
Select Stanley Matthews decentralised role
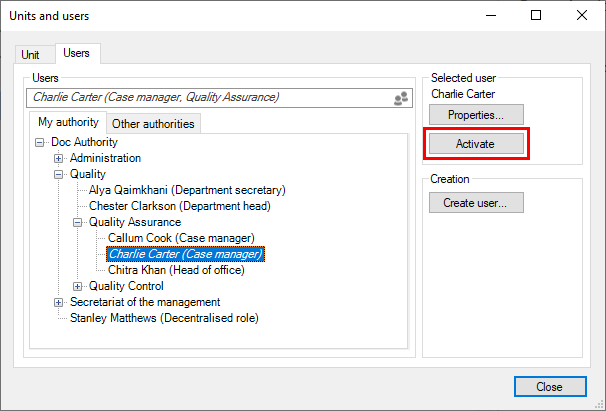point(164,318)
